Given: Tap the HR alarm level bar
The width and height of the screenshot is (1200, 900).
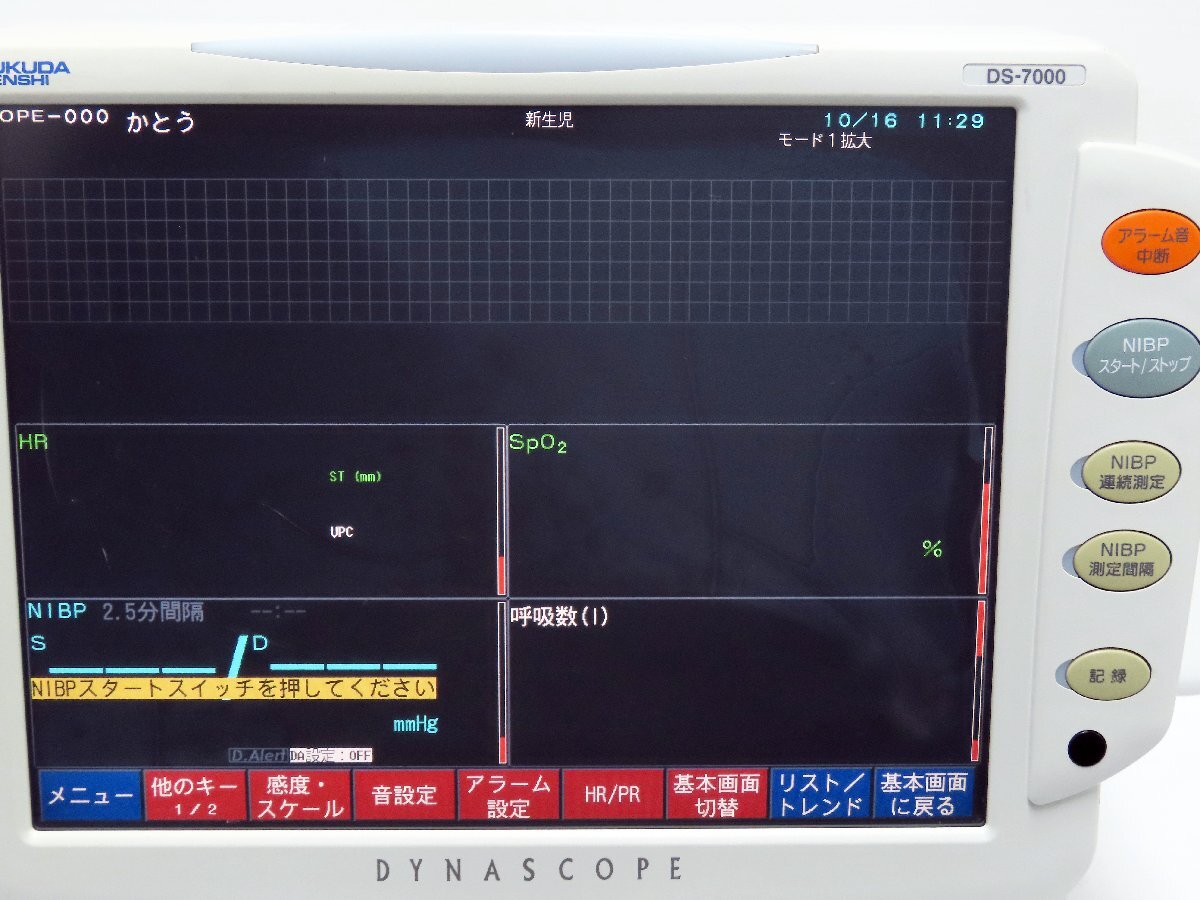Looking at the screenshot, I should 501,511.
